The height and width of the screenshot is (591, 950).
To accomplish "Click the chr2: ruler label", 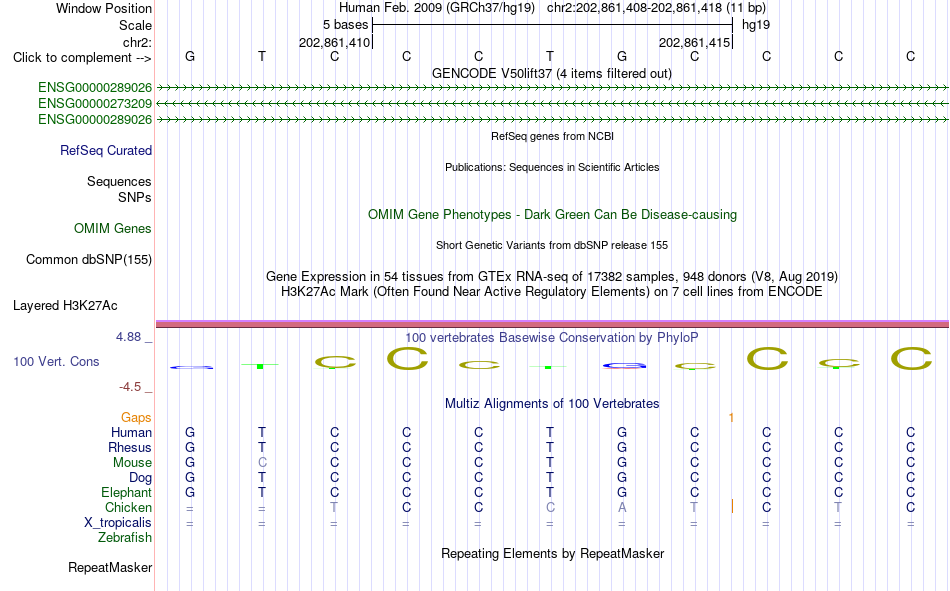I will (x=137, y=42).
